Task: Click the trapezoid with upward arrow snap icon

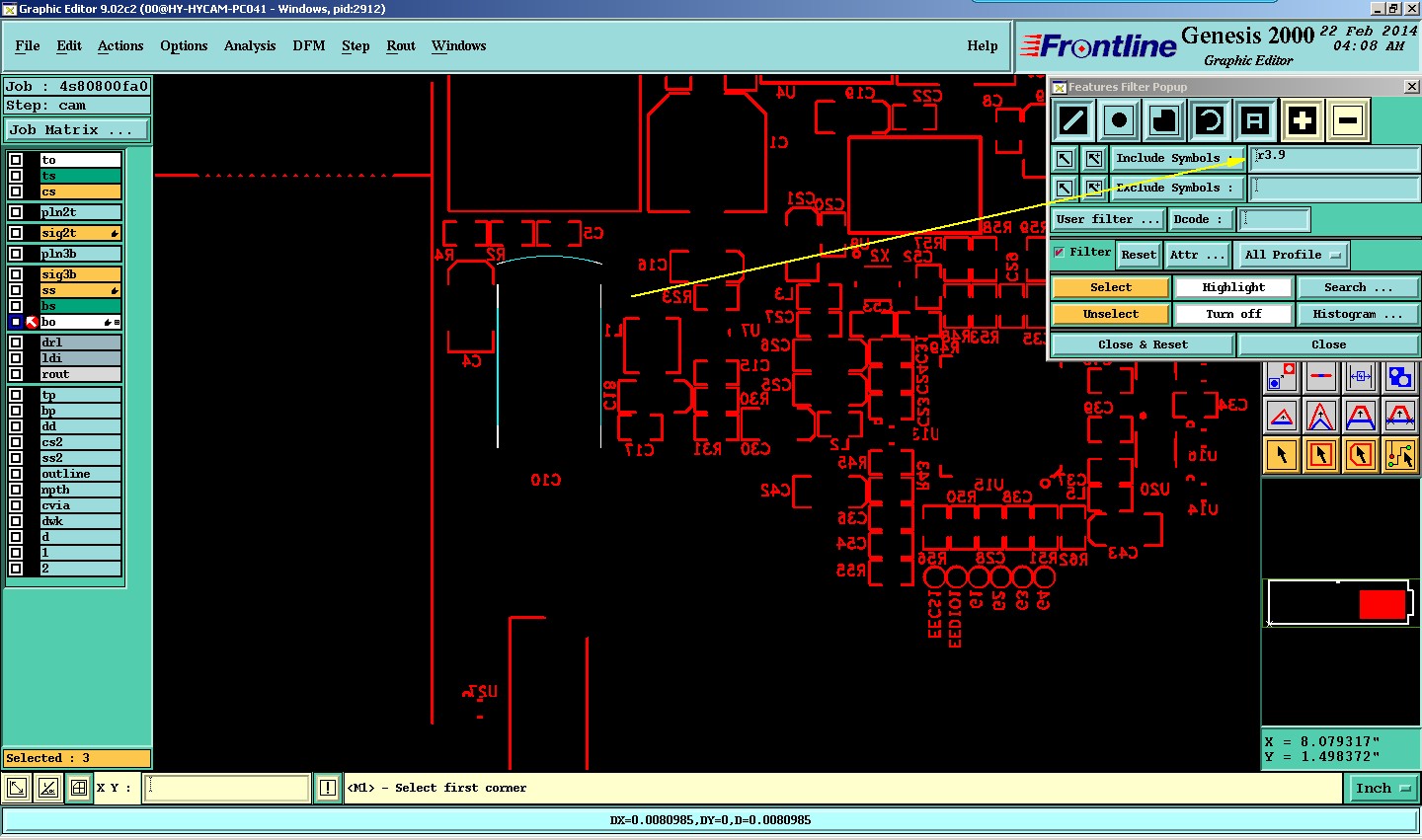Action: pyautogui.click(x=1361, y=417)
